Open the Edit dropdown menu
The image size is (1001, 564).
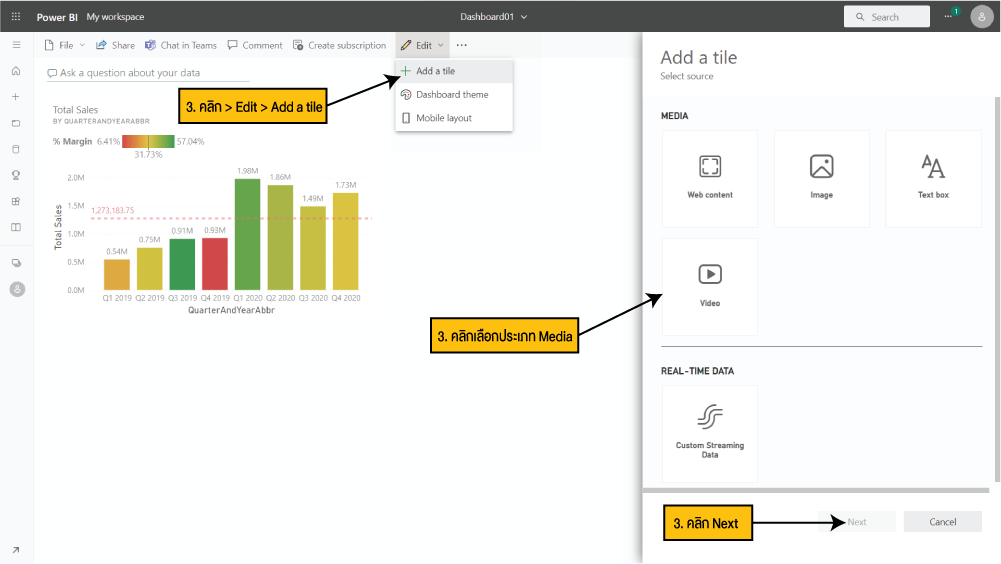422,45
